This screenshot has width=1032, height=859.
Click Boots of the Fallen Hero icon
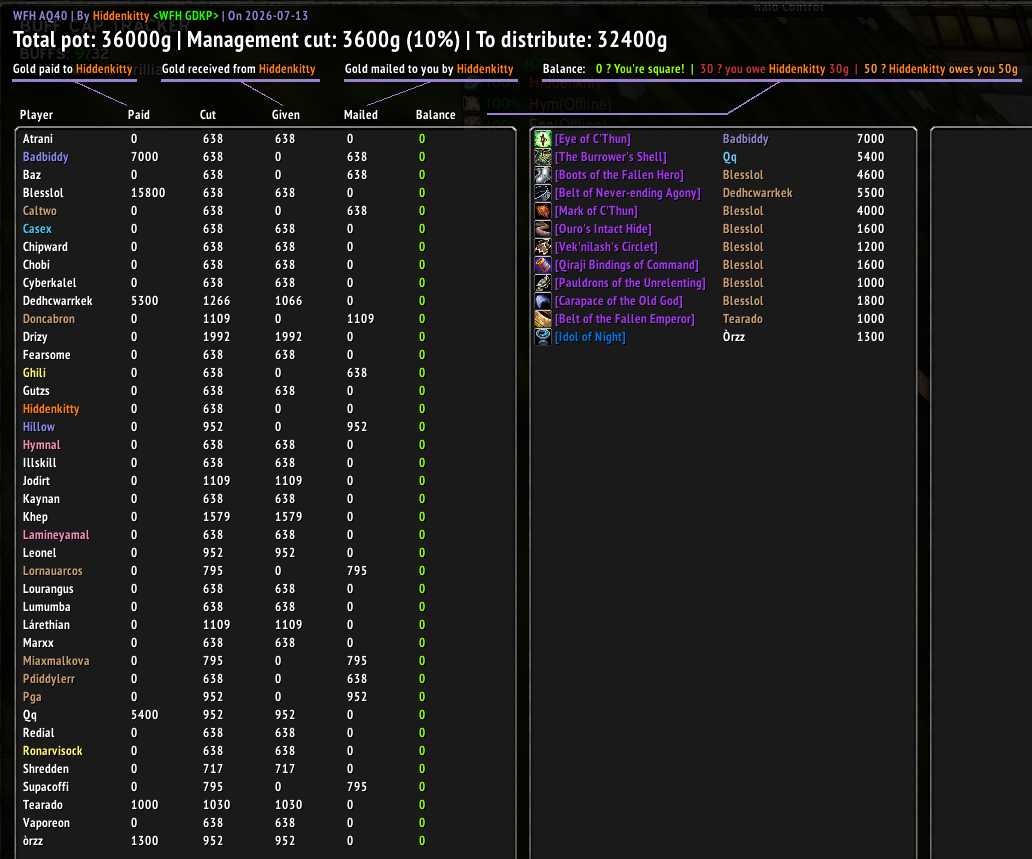(x=542, y=175)
